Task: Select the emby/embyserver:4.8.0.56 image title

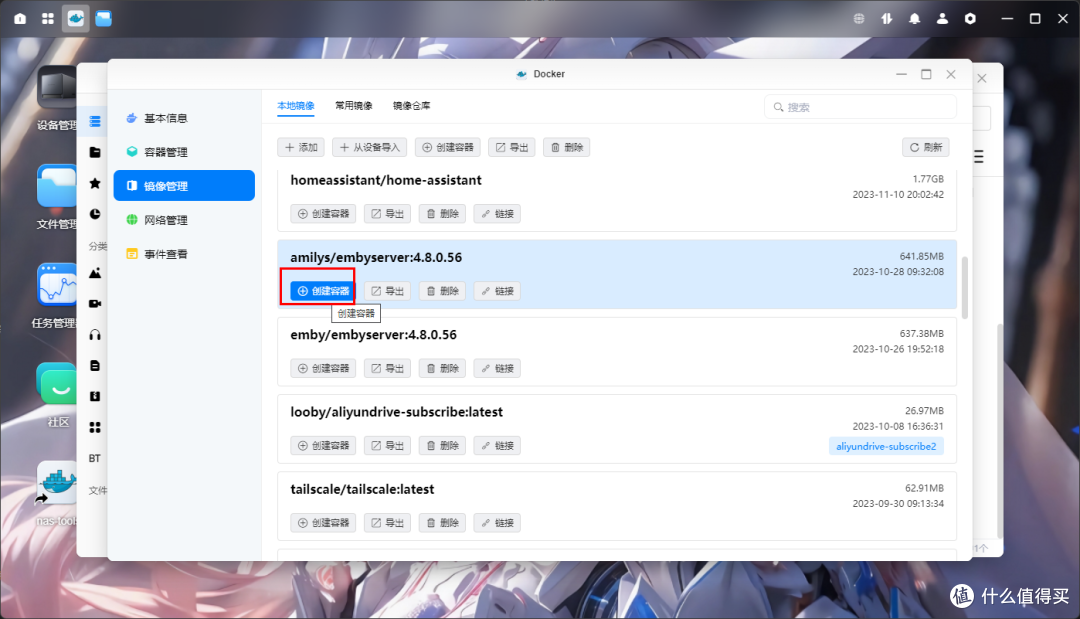Action: point(373,335)
